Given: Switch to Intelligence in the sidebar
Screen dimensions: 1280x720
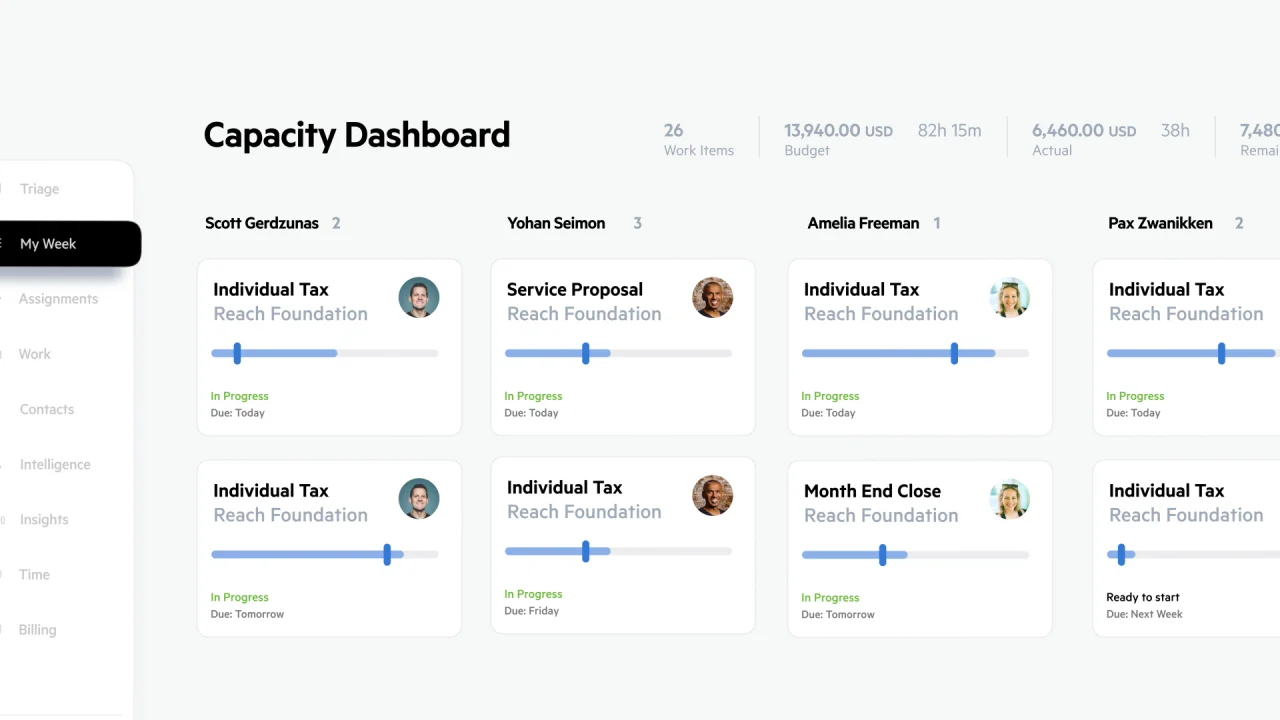Looking at the screenshot, I should [55, 464].
